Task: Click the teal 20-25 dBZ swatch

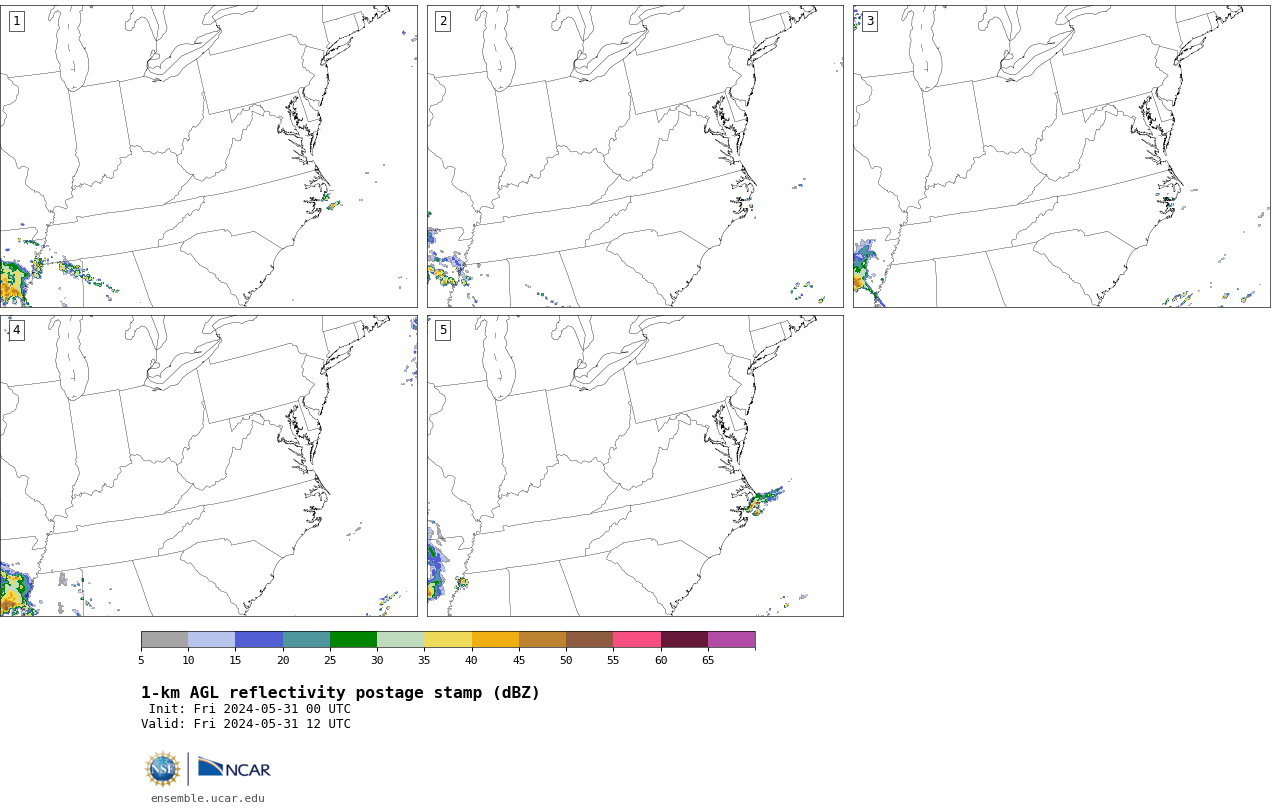Action: (306, 640)
